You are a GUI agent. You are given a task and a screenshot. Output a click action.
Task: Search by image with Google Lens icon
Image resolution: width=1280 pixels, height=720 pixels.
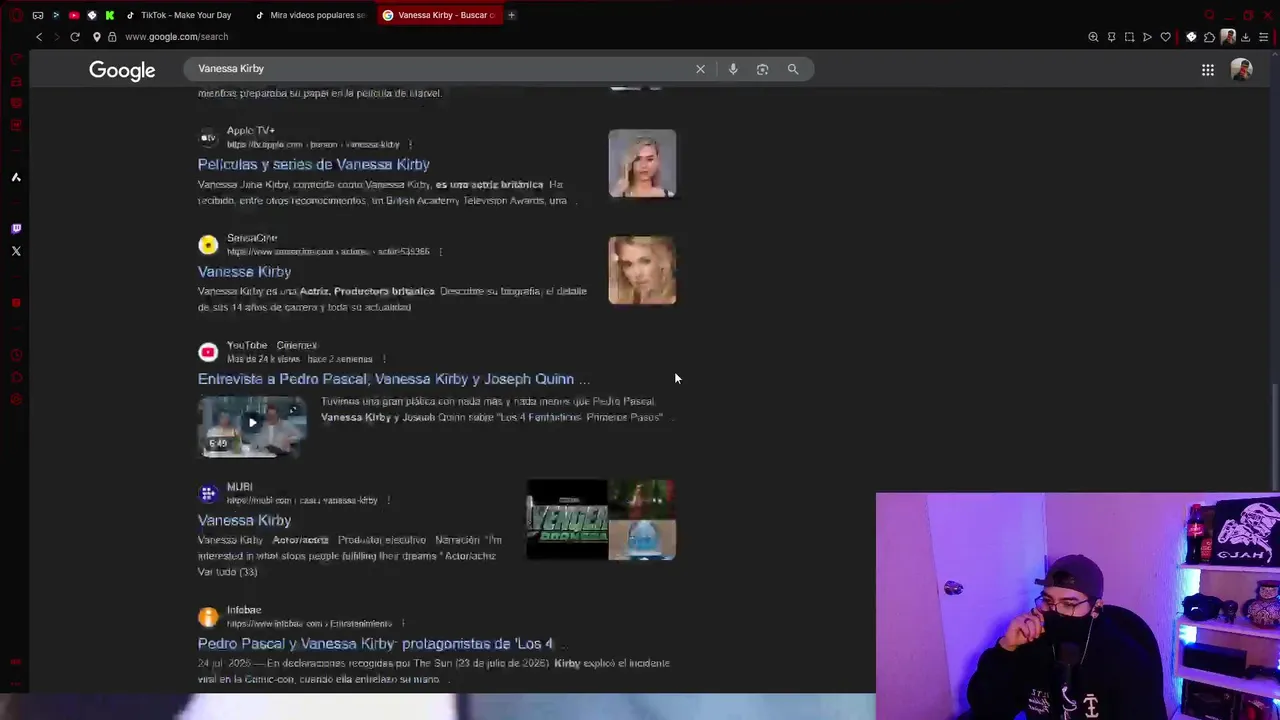(x=762, y=69)
